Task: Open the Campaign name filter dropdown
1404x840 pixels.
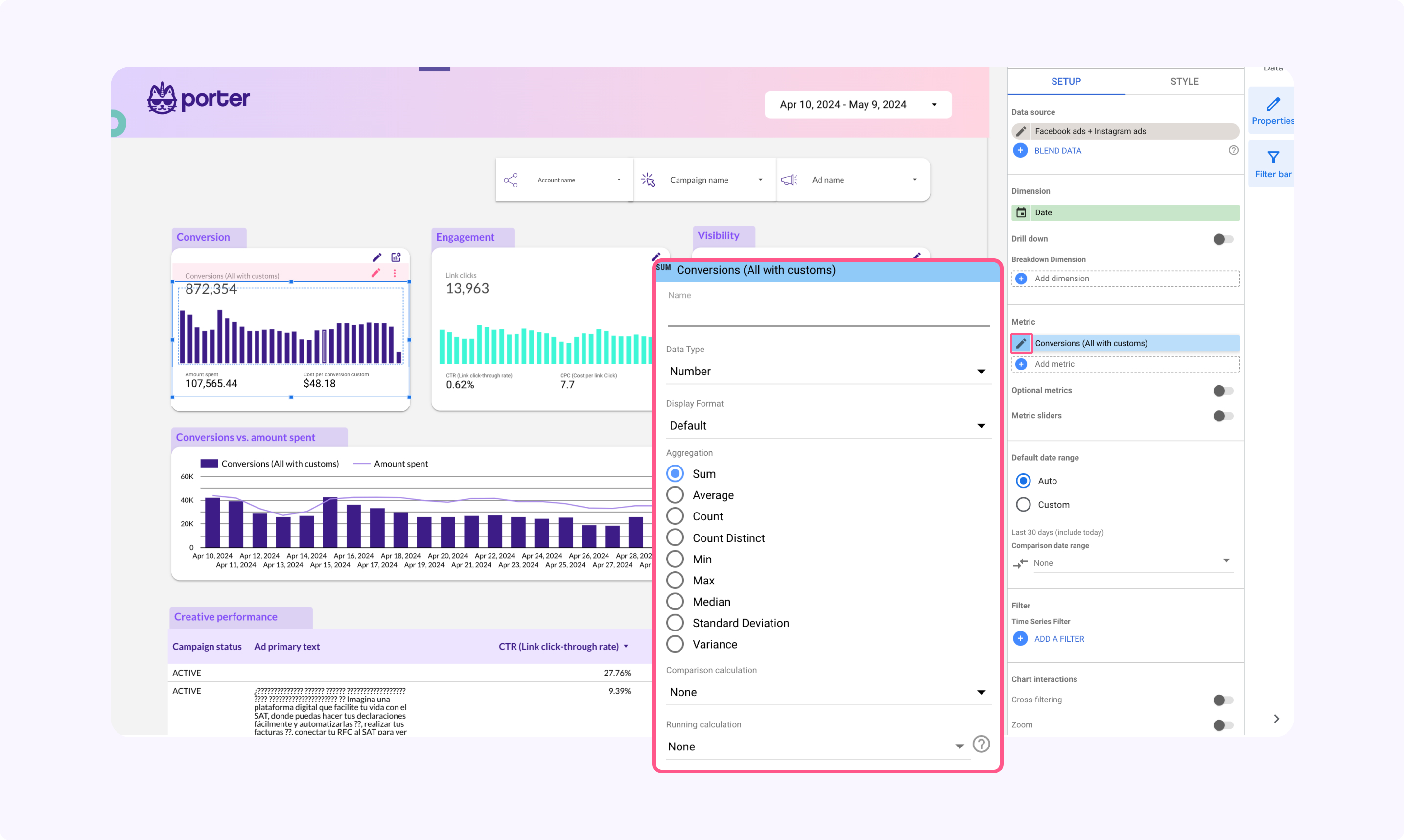Action: point(704,180)
